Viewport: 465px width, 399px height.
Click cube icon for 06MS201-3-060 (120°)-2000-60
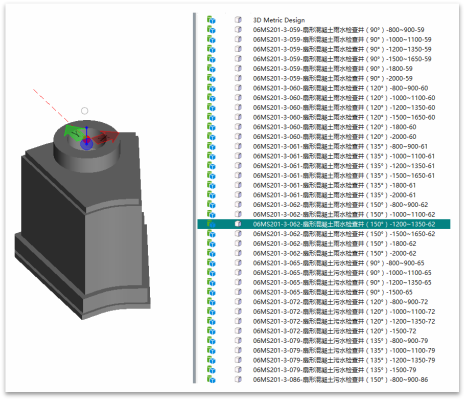point(238,136)
